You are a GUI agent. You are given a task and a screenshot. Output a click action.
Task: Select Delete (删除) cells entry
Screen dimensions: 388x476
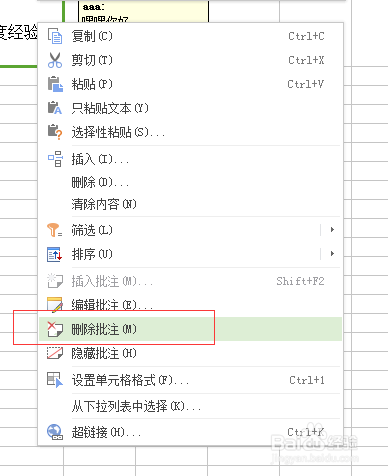(191, 182)
